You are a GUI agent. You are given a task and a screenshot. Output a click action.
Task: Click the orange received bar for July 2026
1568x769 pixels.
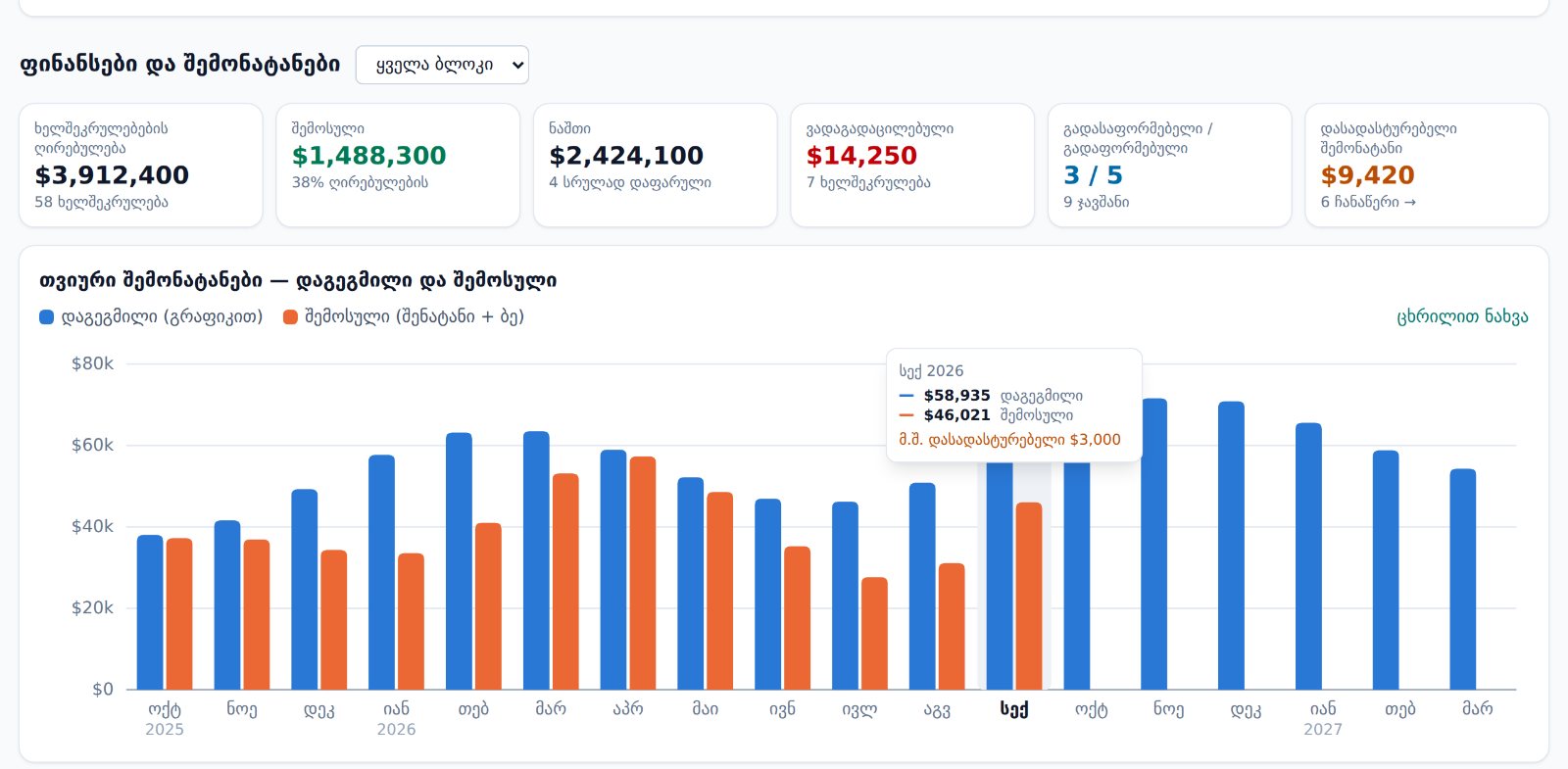[x=874, y=634]
